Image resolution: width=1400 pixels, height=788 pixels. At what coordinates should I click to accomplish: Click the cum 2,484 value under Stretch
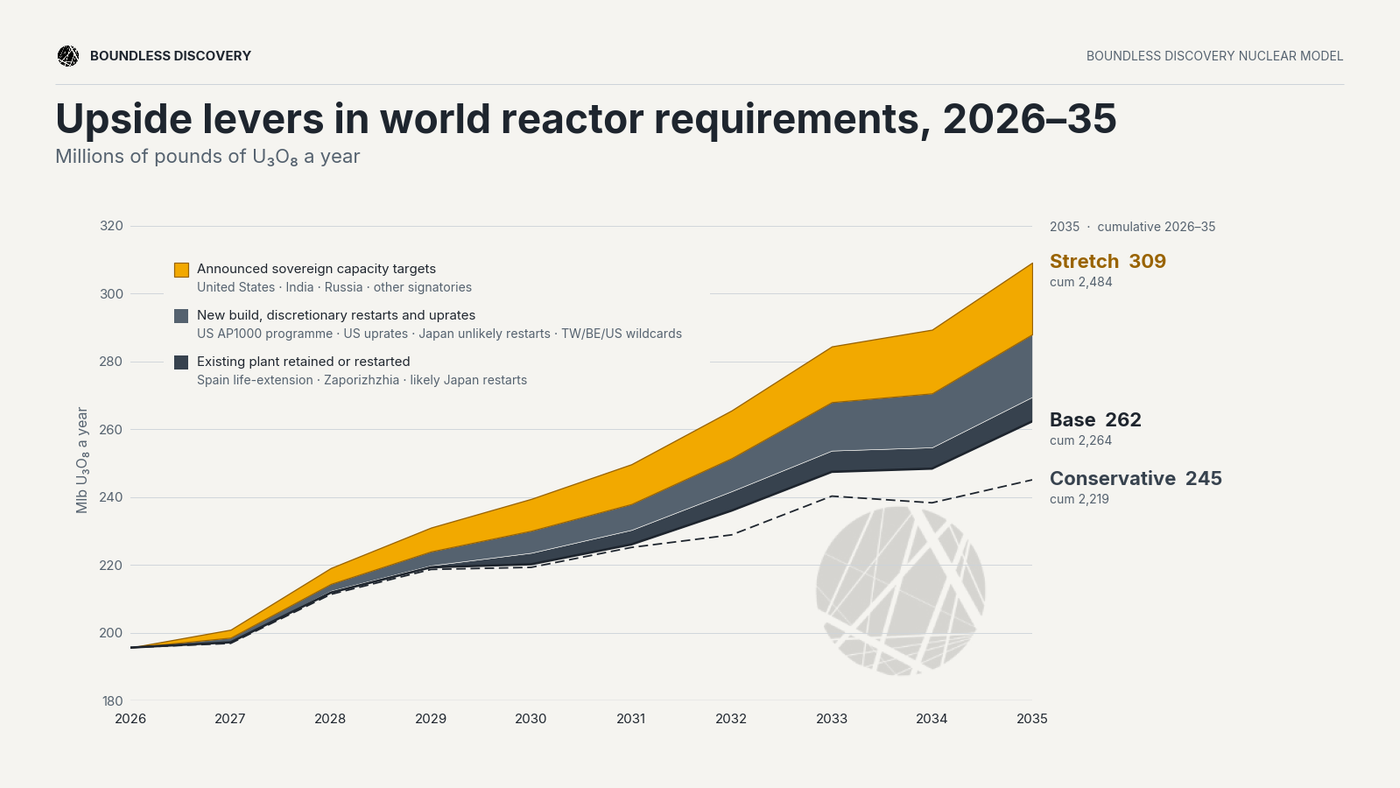pos(1081,282)
